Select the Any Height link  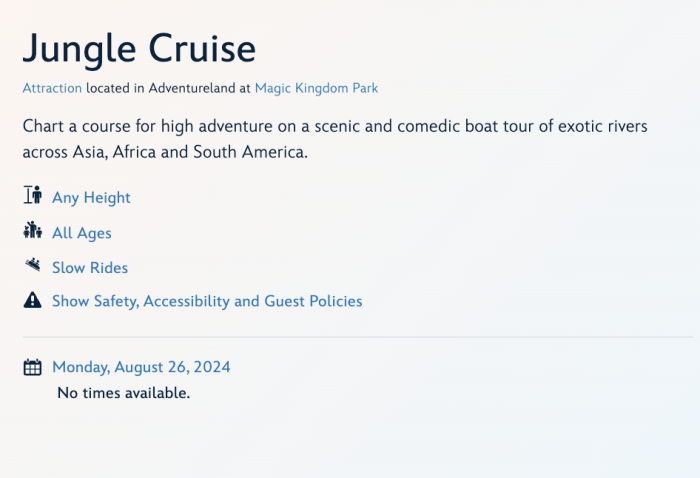pos(91,198)
